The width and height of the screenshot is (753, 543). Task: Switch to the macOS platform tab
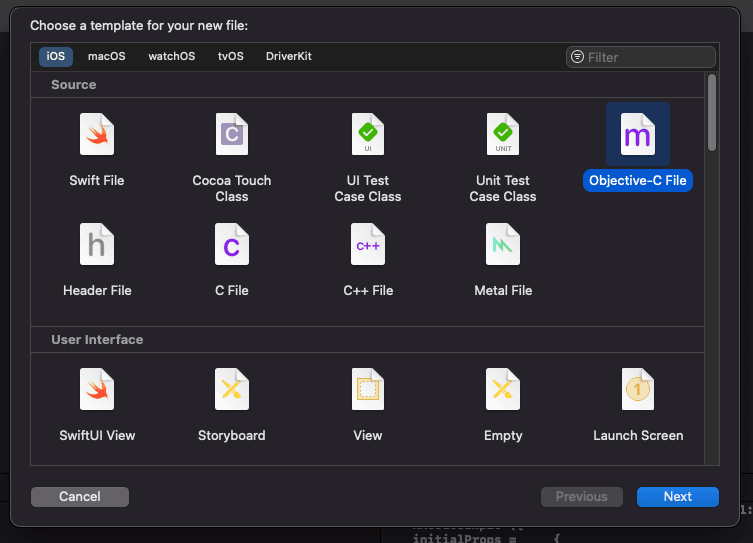(107, 57)
